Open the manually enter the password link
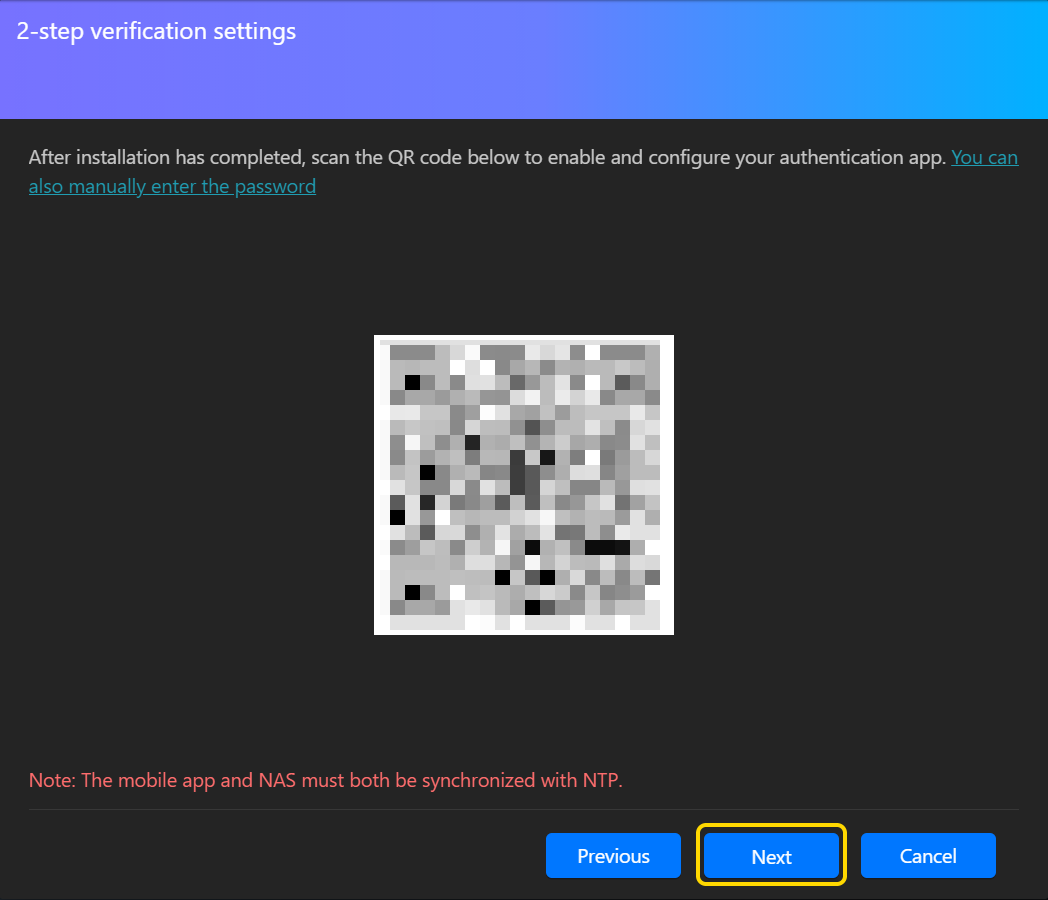This screenshot has width=1048, height=900. [172, 186]
